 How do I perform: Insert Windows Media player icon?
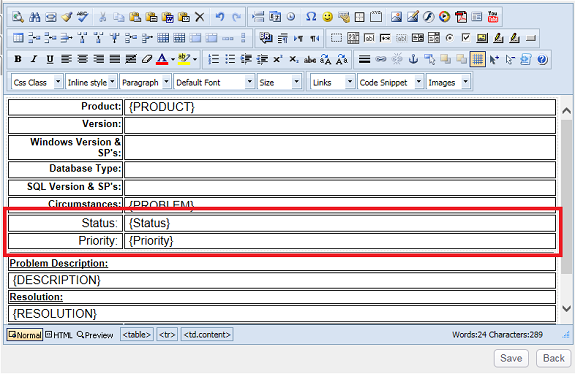444,17
